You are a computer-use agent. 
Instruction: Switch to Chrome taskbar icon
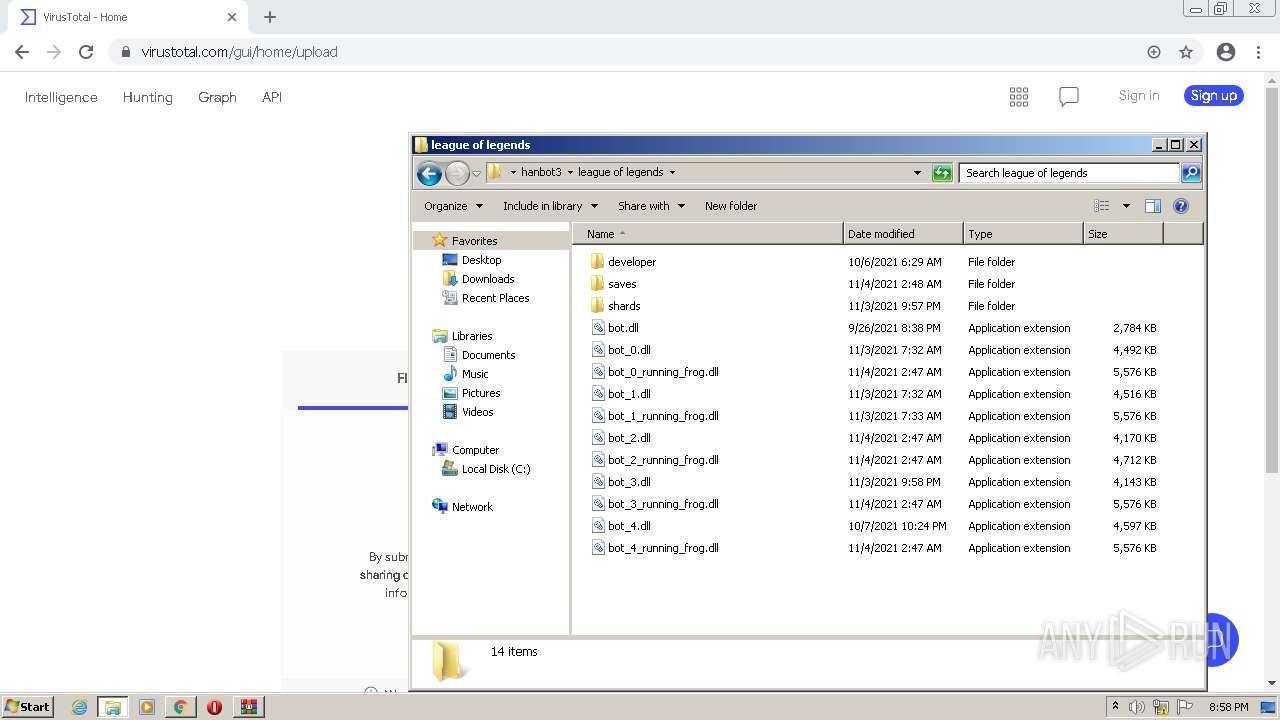pyautogui.click(x=180, y=707)
